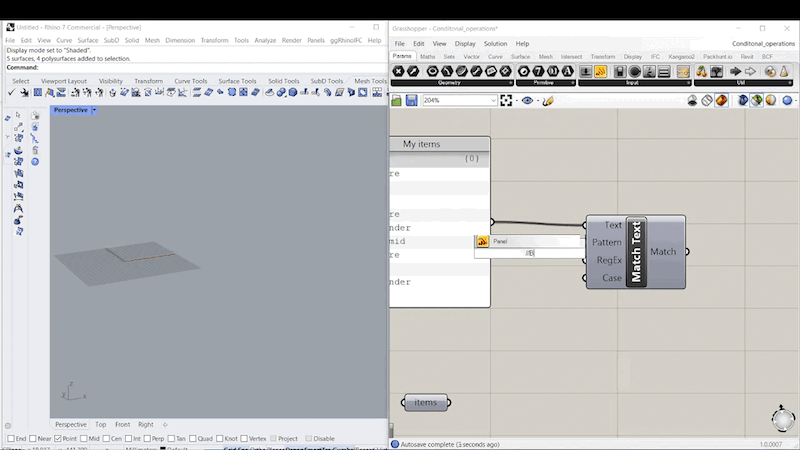The width and height of the screenshot is (800, 450).
Task: Switch to Top viewport tab
Action: point(101,424)
